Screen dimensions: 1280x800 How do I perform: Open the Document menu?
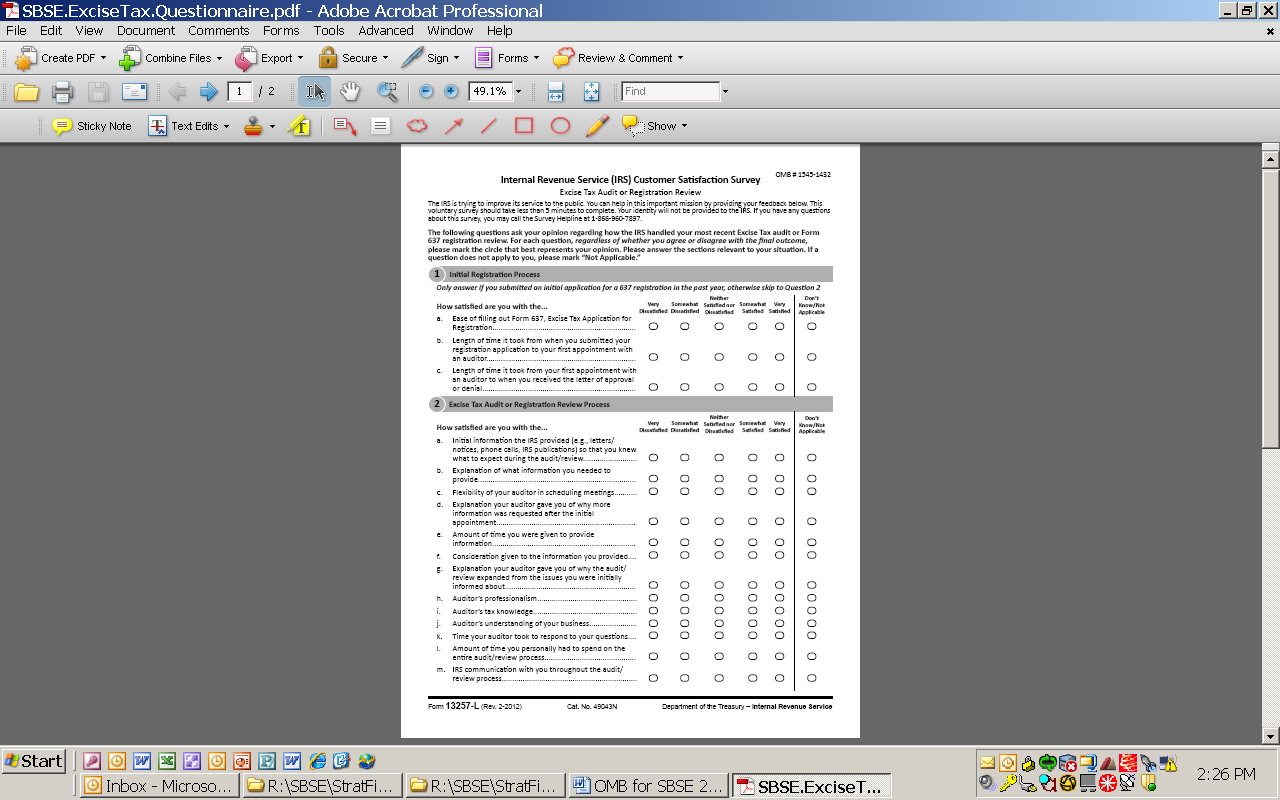click(x=146, y=31)
